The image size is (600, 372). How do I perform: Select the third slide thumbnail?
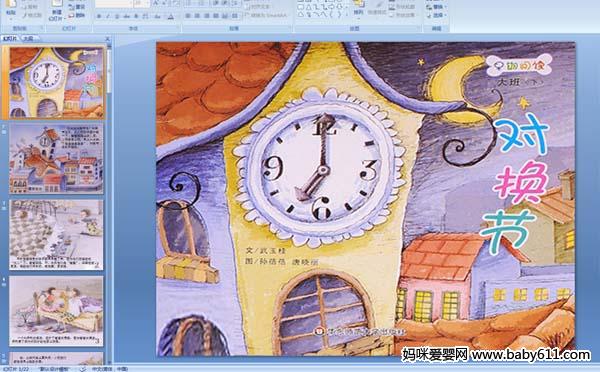click(x=56, y=235)
